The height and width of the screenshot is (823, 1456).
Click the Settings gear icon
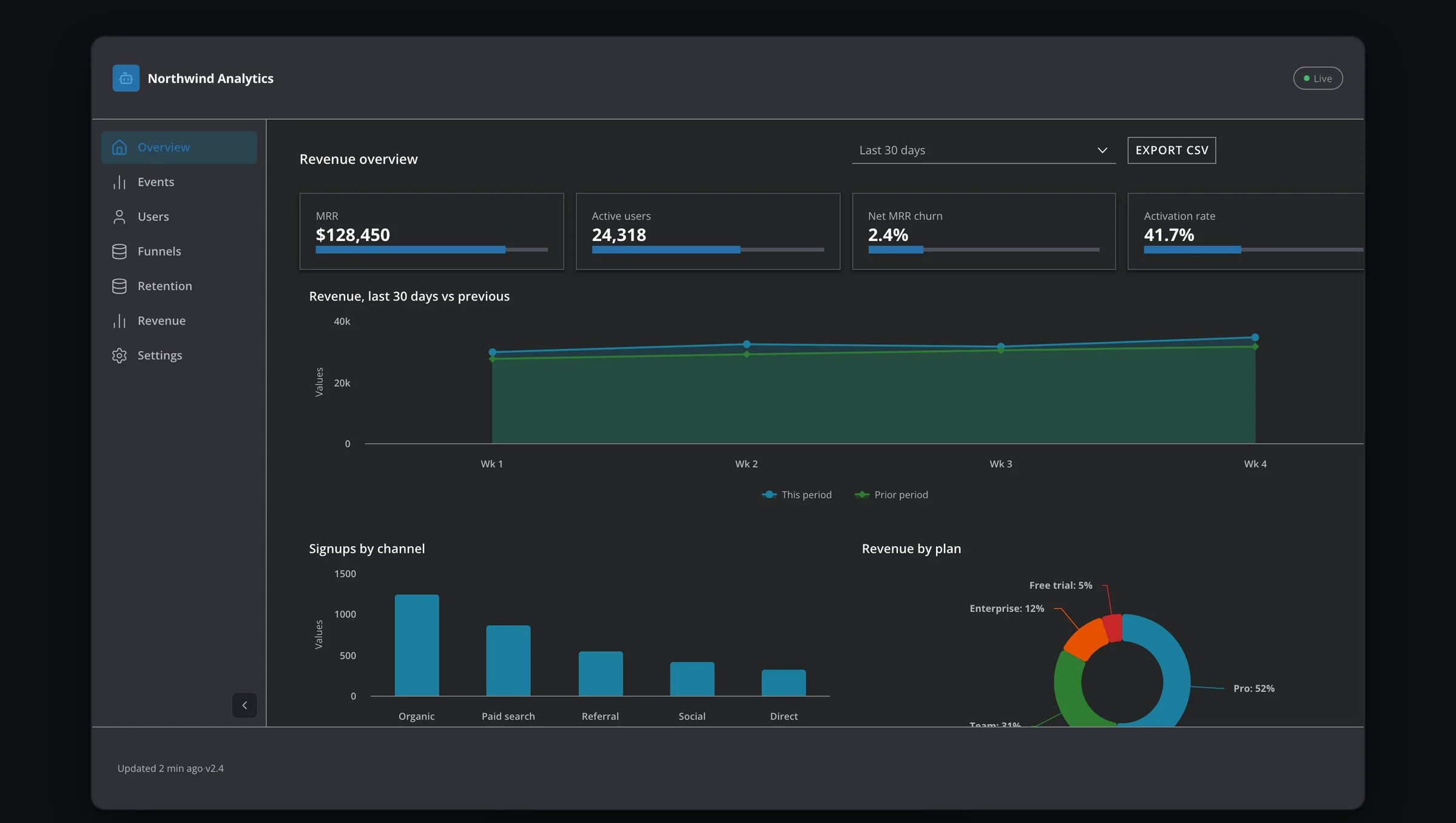120,355
